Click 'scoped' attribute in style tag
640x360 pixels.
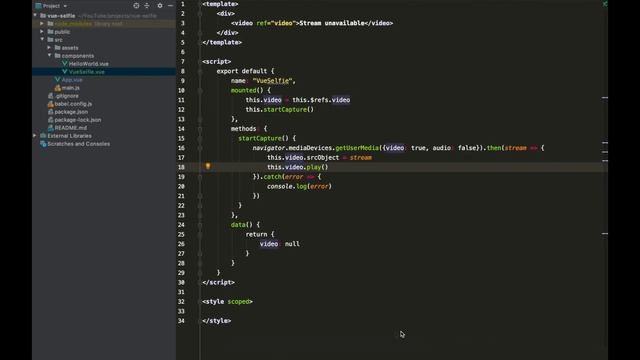(238, 302)
